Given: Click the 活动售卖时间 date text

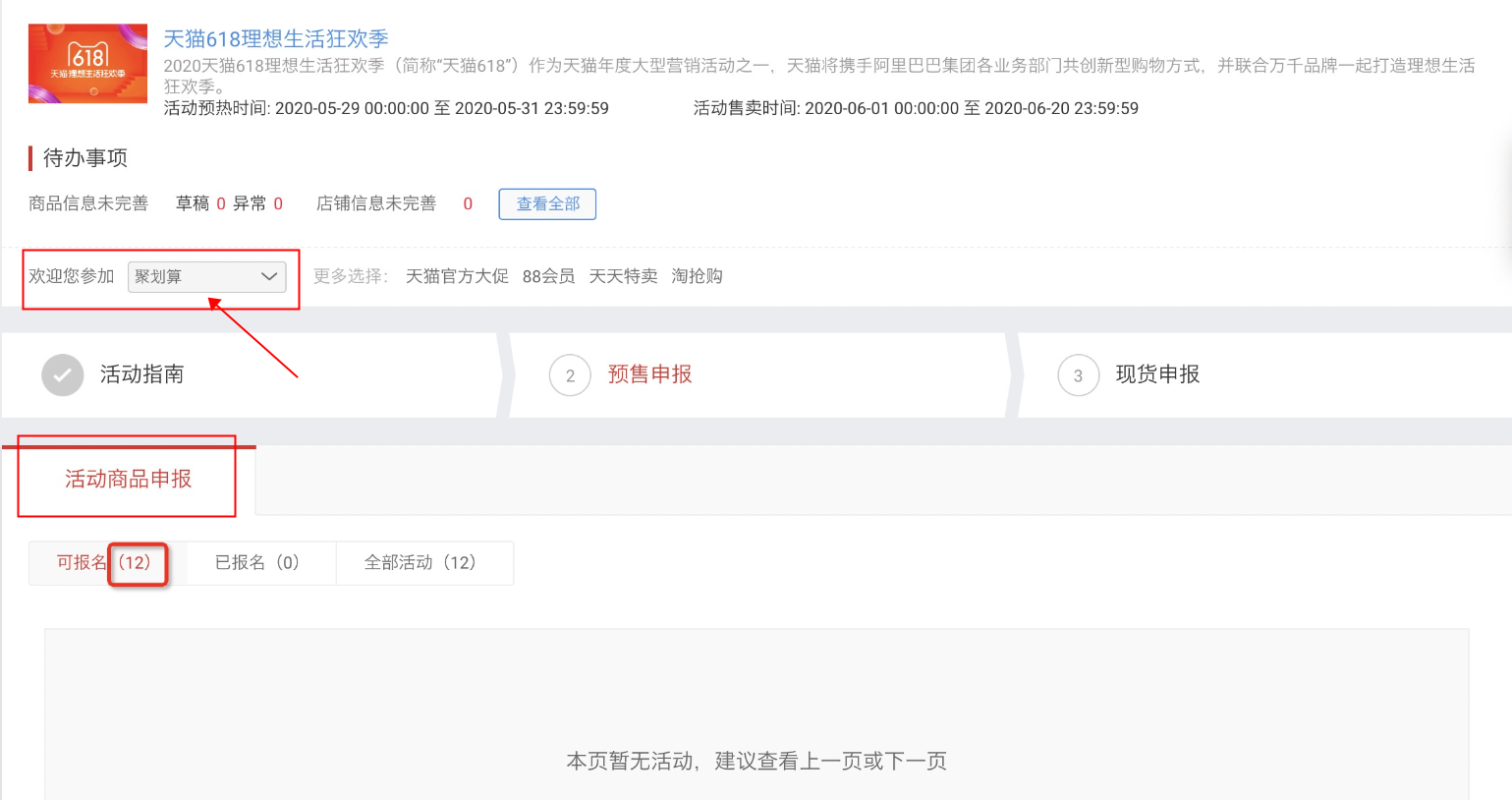Looking at the screenshot, I should [x=916, y=108].
